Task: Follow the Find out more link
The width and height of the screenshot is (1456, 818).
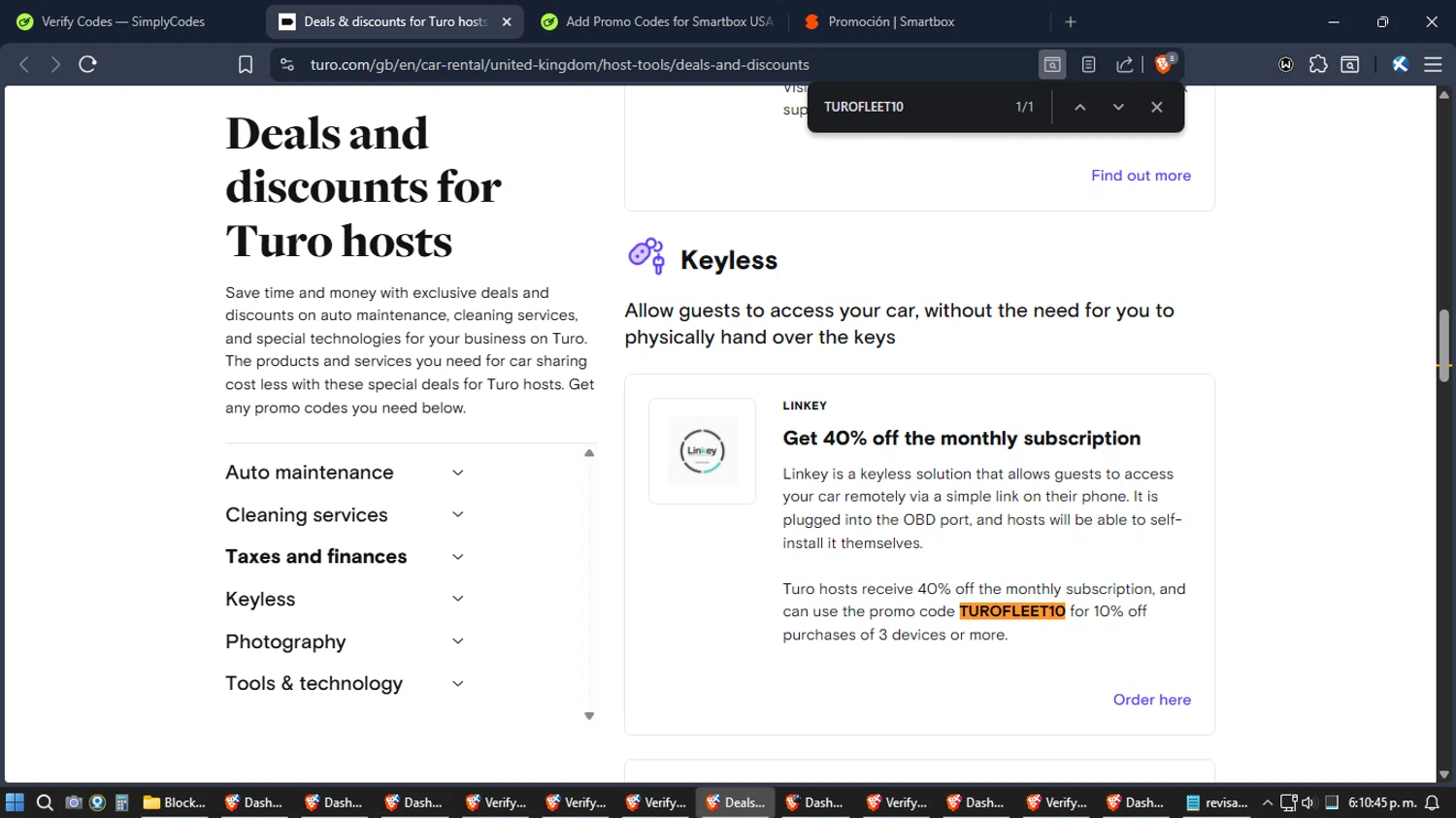Action: coord(1141,176)
